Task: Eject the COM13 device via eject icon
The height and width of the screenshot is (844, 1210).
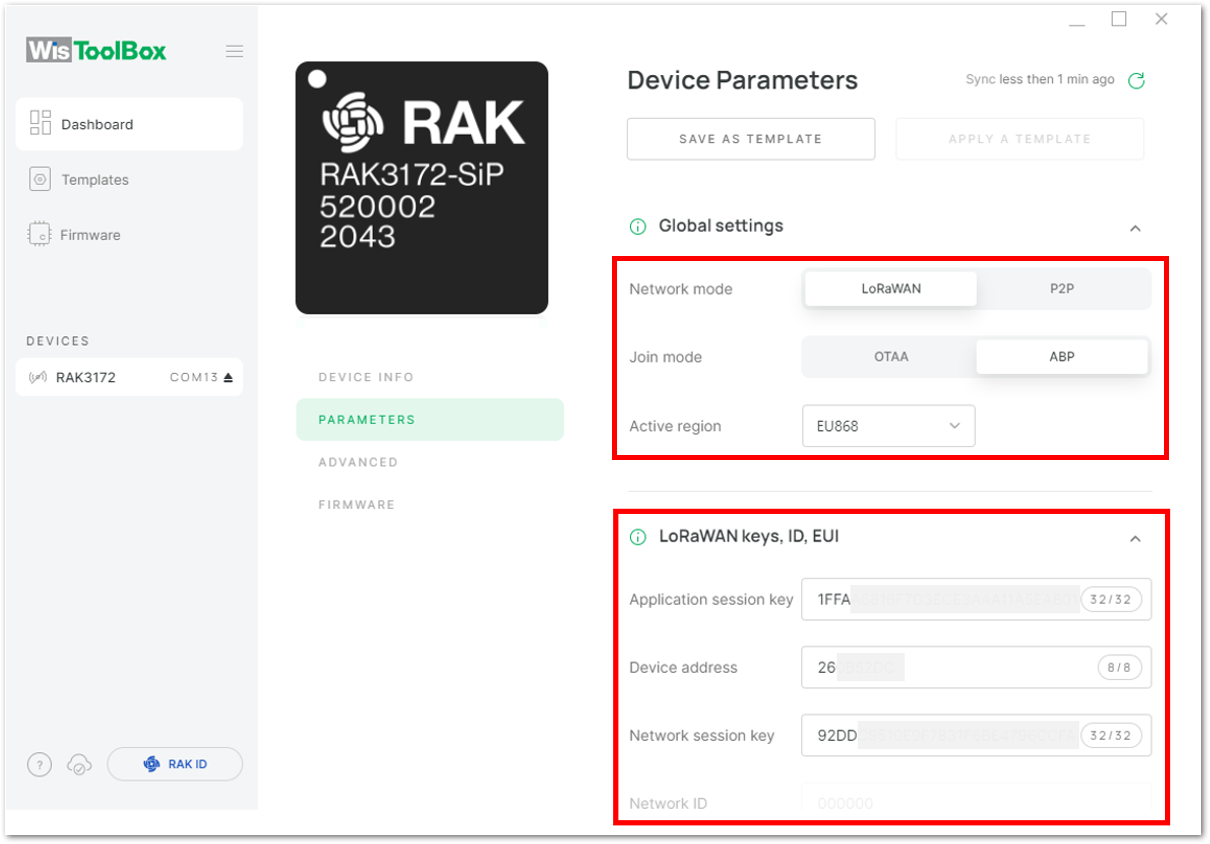Action: (228, 378)
